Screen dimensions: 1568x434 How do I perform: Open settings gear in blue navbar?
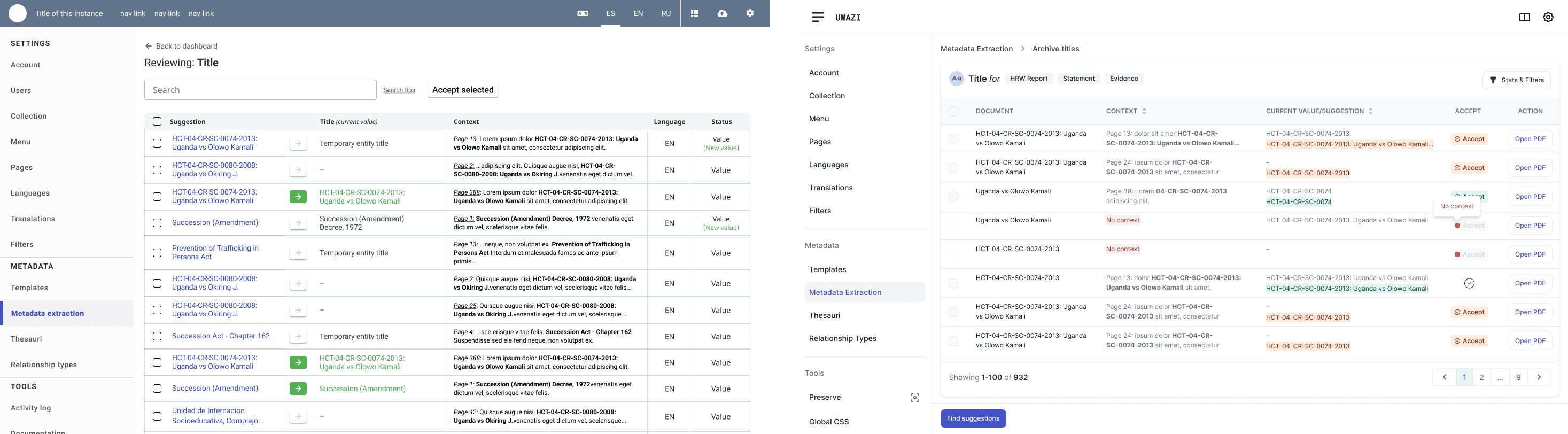pos(750,13)
